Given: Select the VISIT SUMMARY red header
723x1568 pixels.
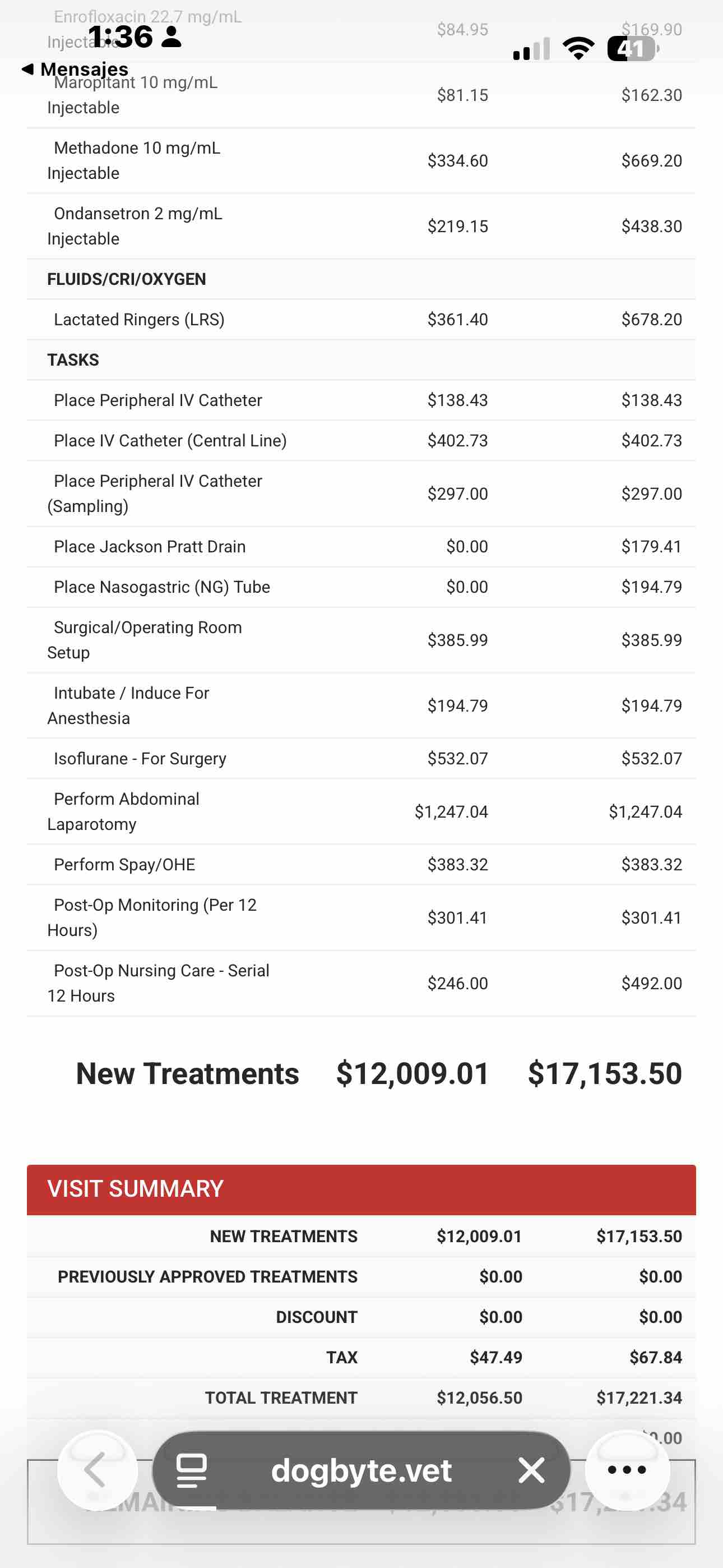Looking at the screenshot, I should (x=361, y=1189).
